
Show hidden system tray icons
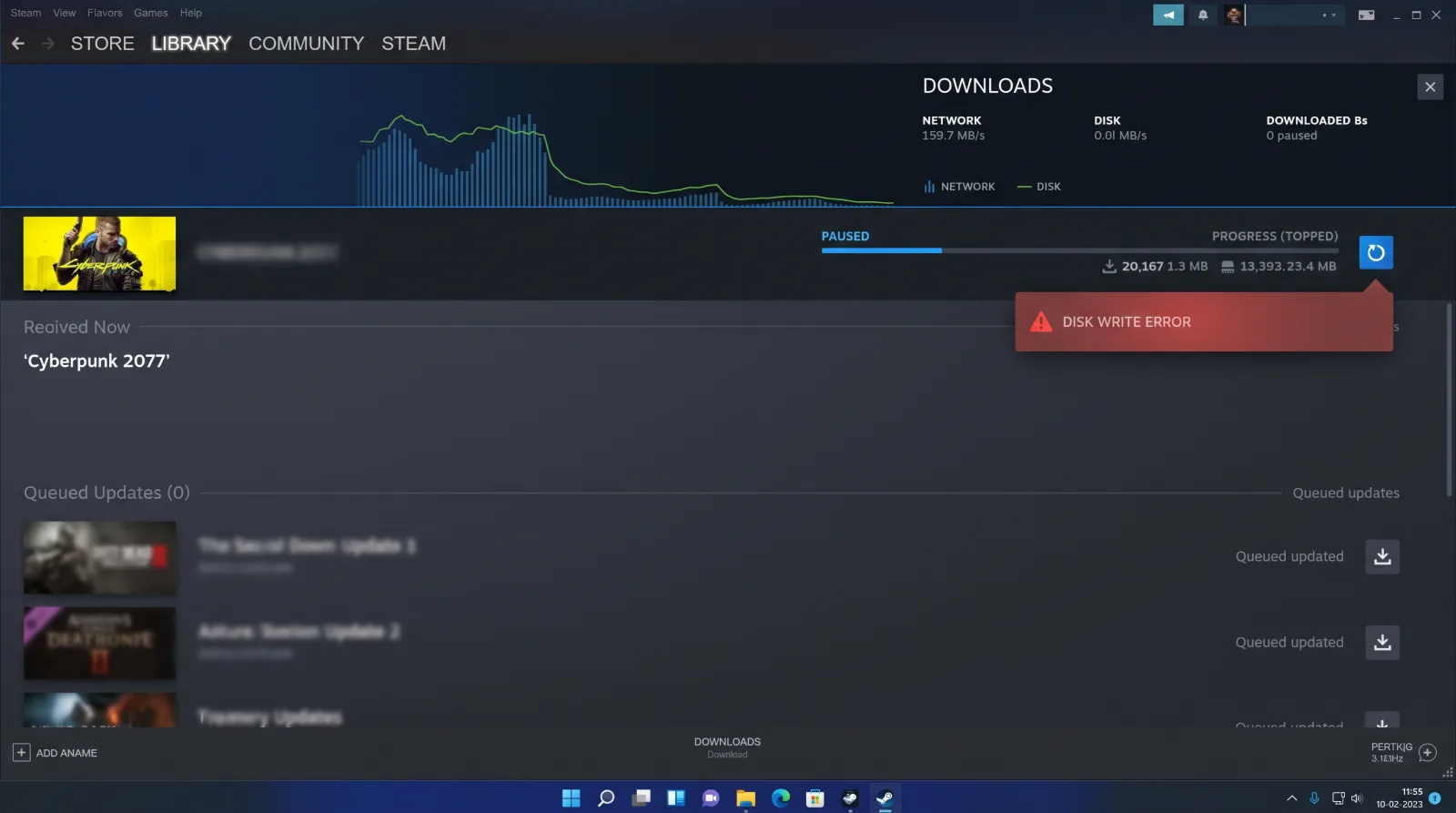(1291, 798)
